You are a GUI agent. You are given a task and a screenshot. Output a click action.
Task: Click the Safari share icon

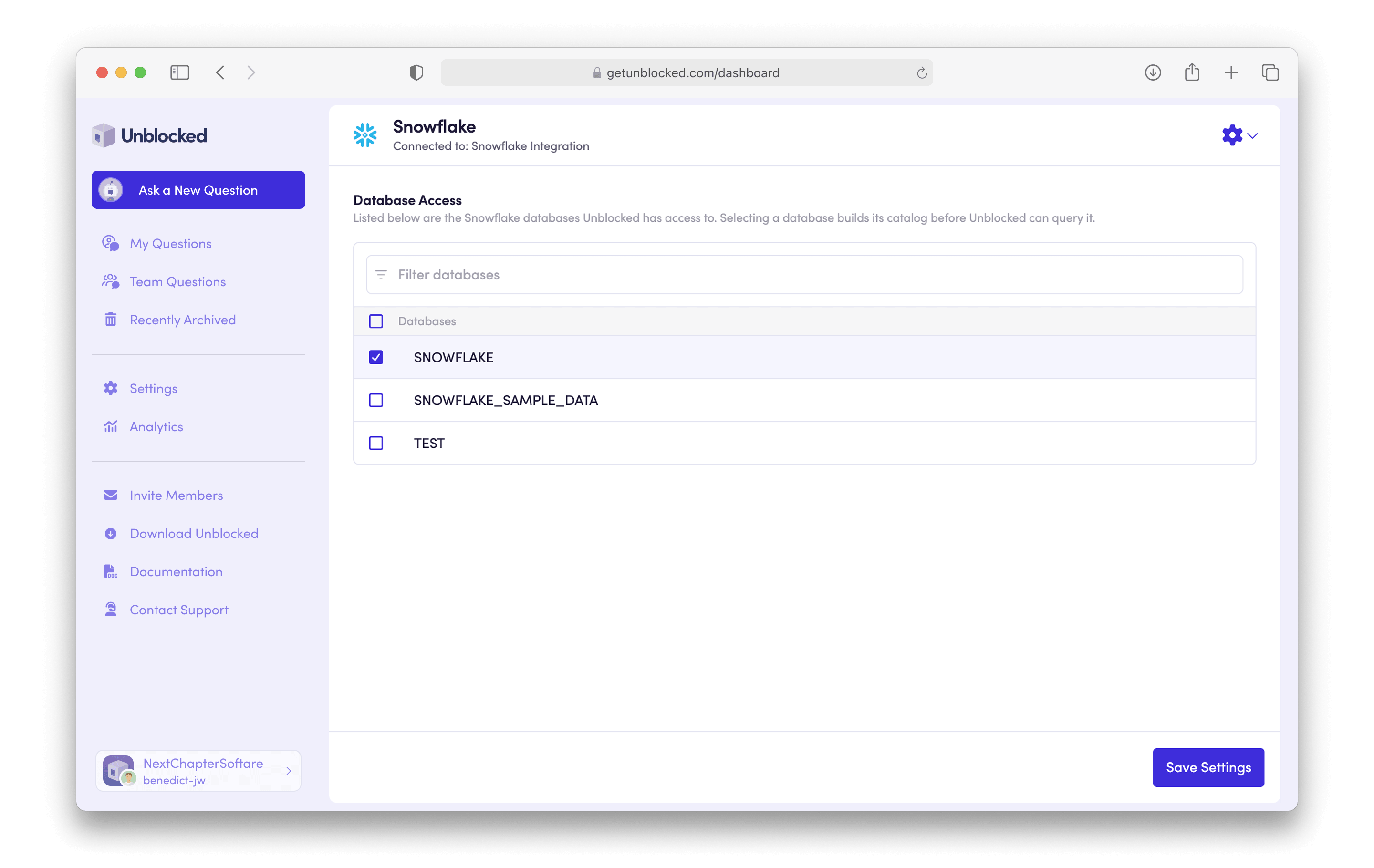click(1192, 72)
